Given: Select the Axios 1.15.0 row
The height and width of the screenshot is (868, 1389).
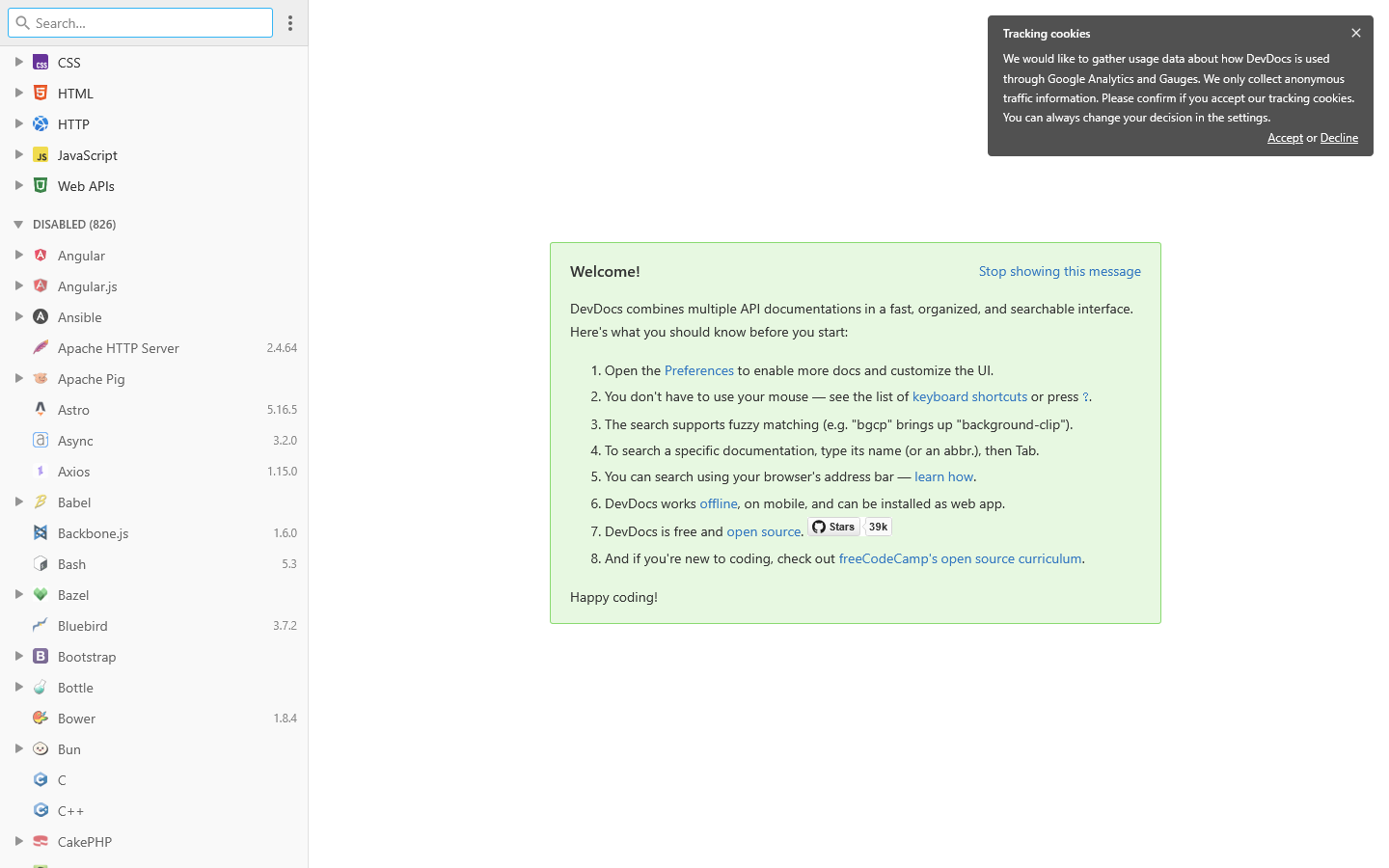Looking at the screenshot, I should (x=154, y=472).
